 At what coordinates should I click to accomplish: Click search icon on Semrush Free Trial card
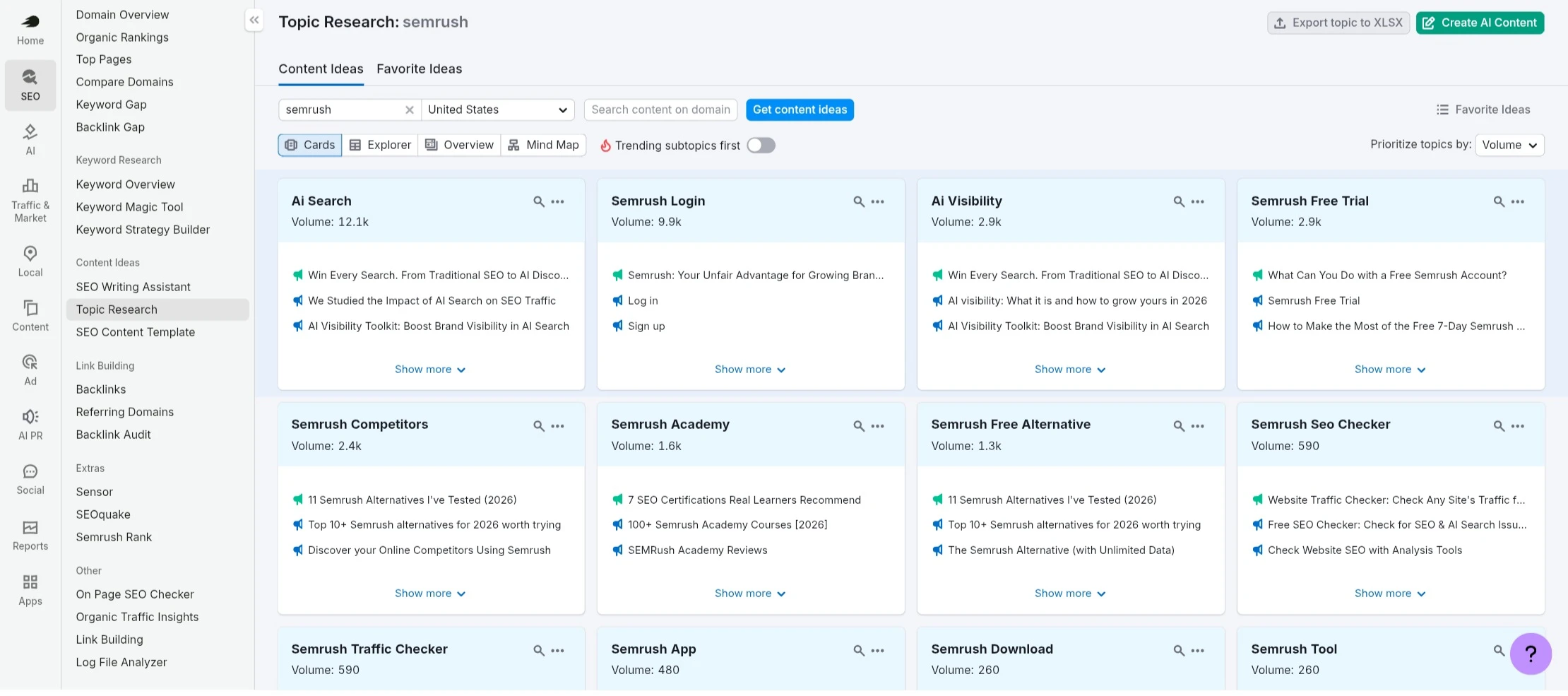pyautogui.click(x=1499, y=201)
